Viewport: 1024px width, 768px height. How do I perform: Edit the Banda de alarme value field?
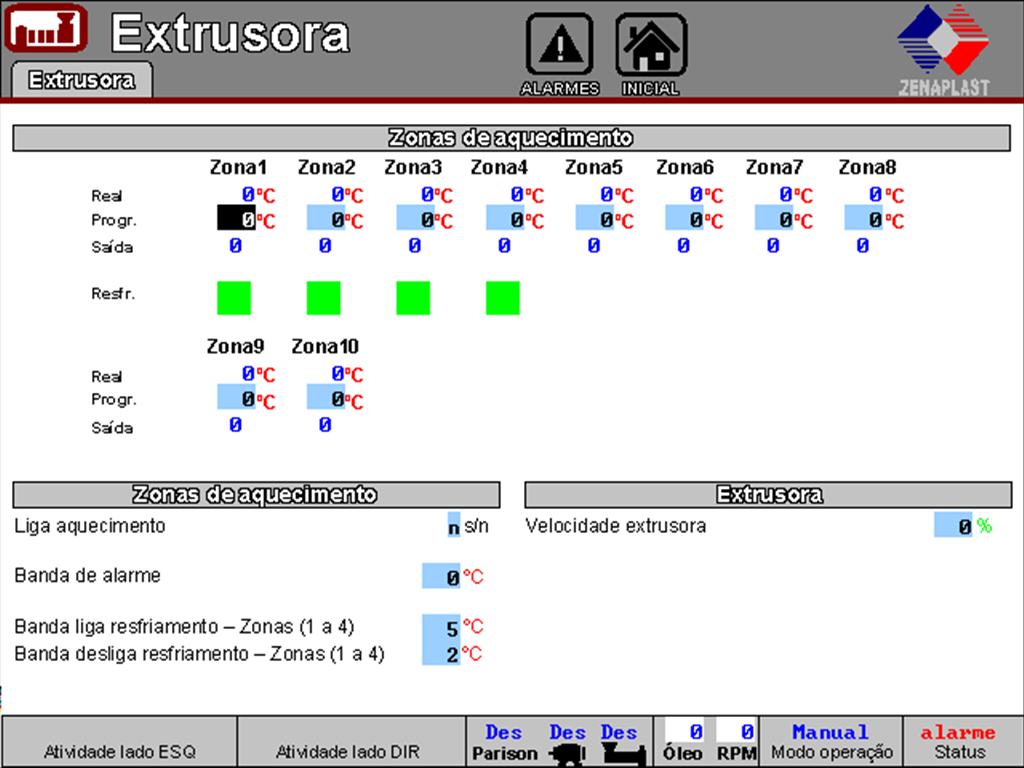tap(441, 576)
